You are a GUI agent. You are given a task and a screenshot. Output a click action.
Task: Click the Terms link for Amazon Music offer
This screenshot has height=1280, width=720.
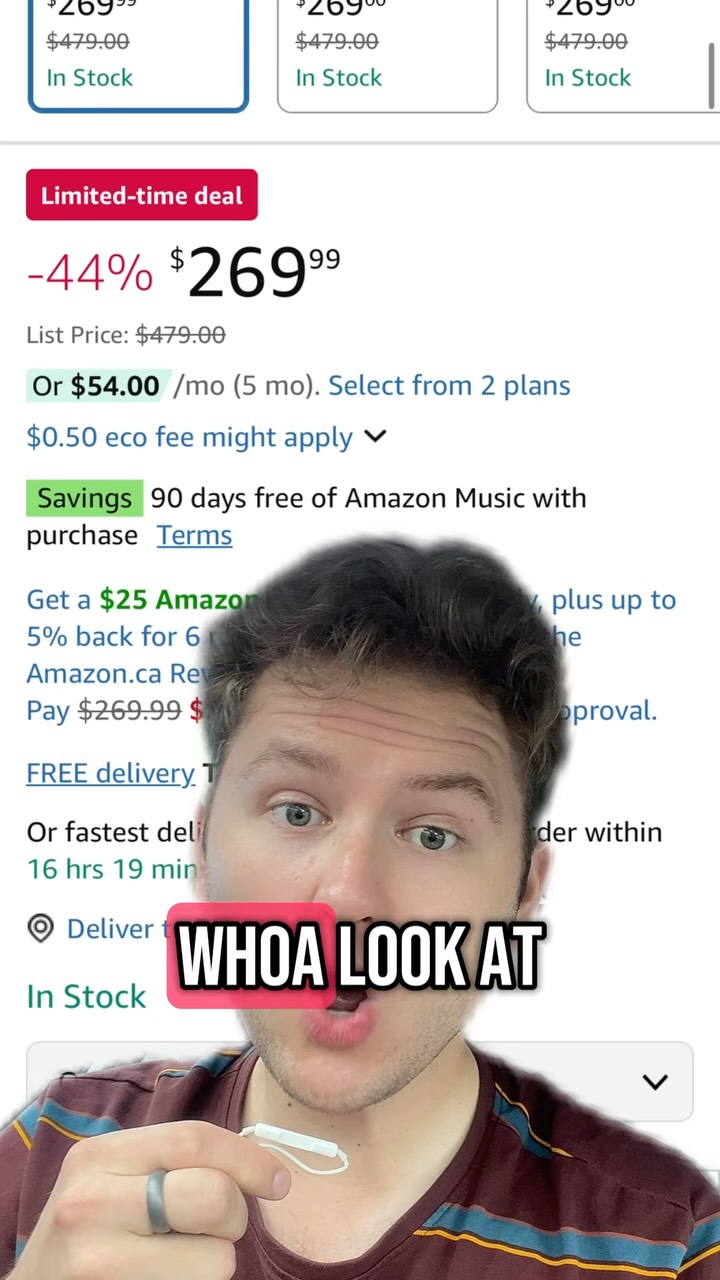tap(194, 536)
